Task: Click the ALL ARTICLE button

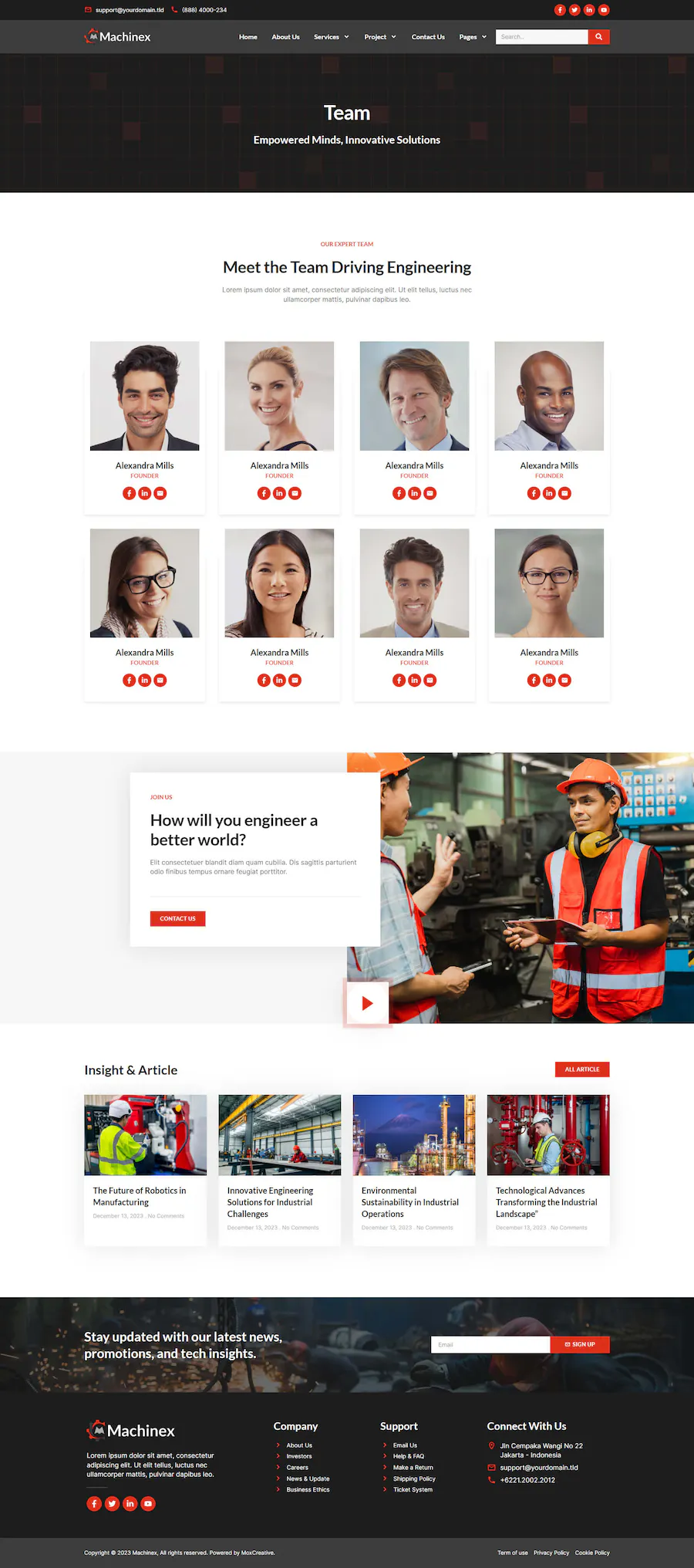Action: click(582, 1070)
